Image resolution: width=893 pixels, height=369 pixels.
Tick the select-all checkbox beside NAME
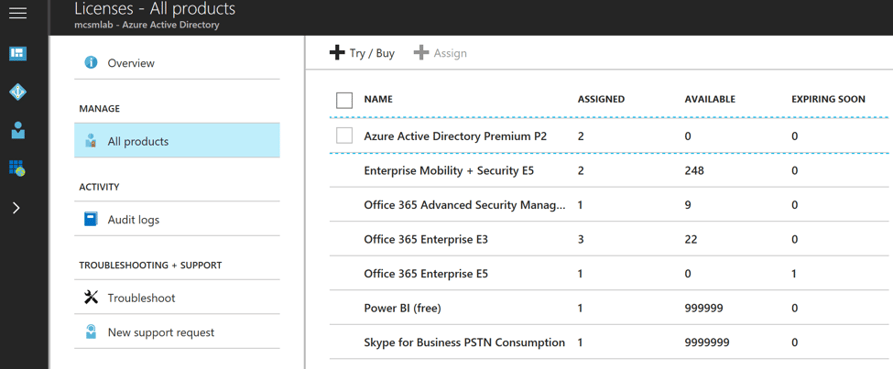click(345, 100)
